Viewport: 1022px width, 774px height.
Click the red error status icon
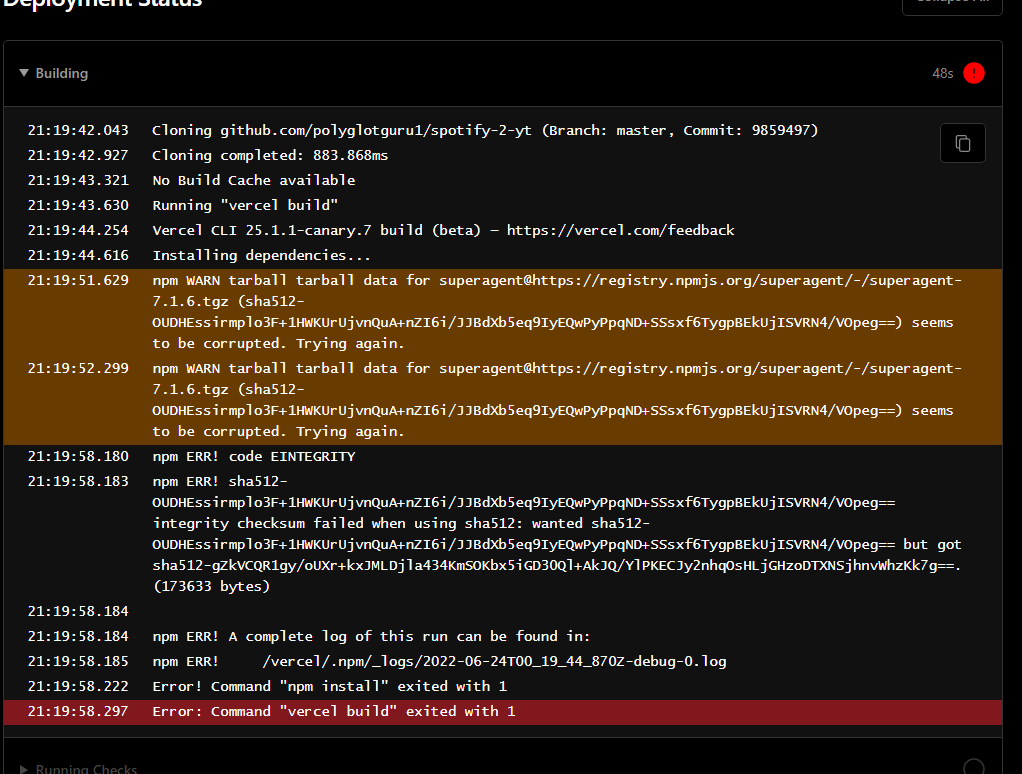(x=974, y=73)
